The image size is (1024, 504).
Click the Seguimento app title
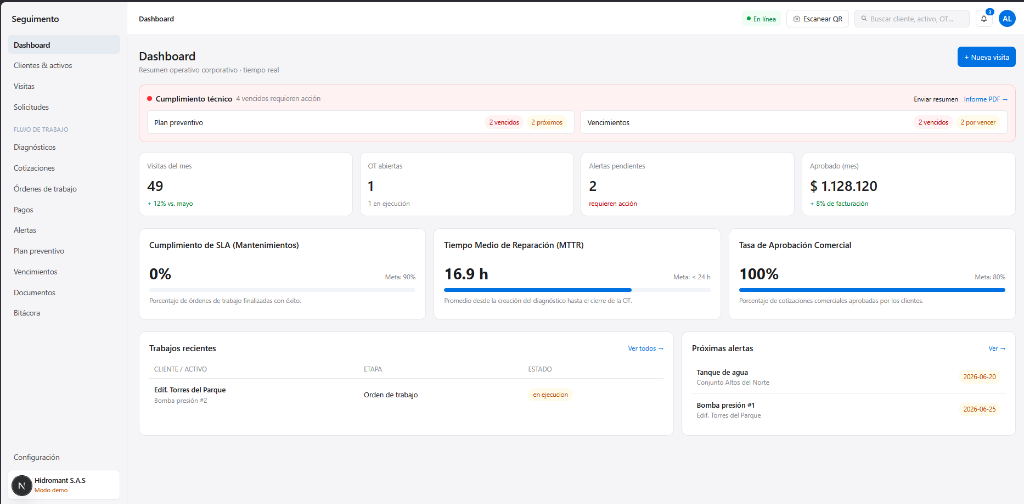(x=35, y=19)
